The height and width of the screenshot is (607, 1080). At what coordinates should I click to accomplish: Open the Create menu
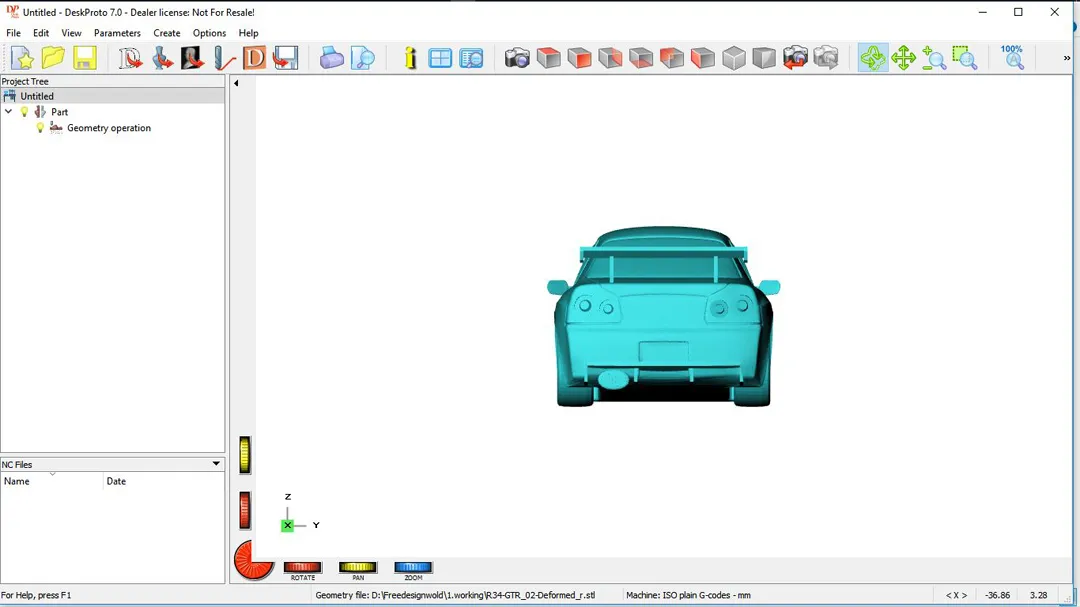[x=167, y=33]
